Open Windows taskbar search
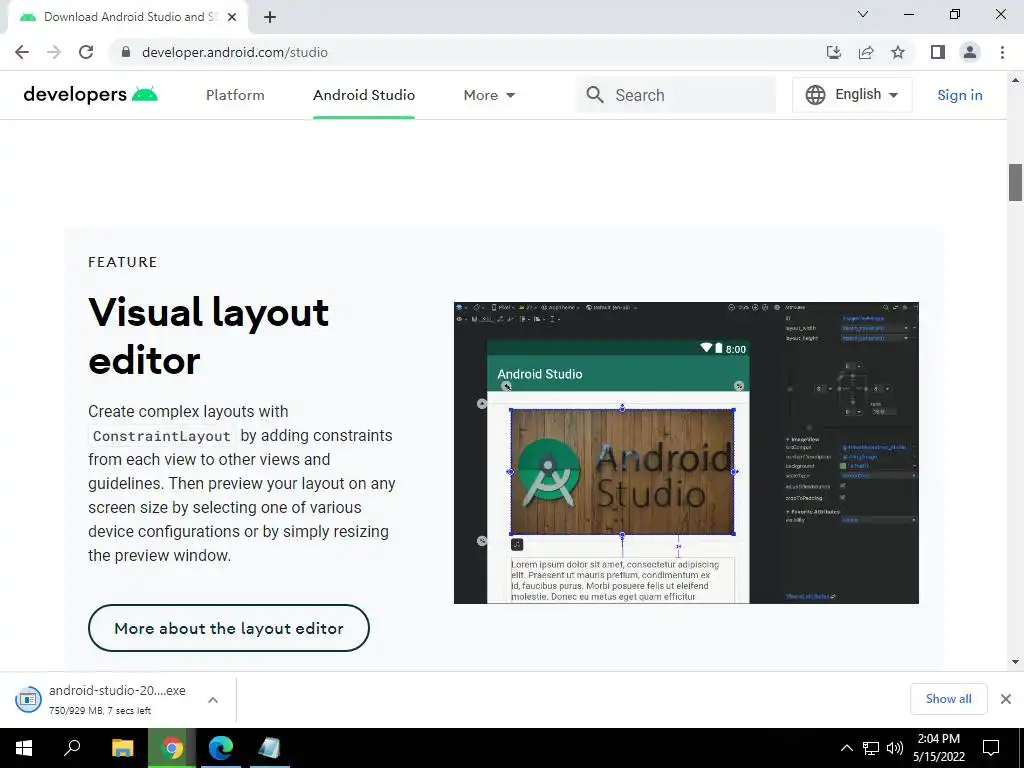 tap(72, 748)
